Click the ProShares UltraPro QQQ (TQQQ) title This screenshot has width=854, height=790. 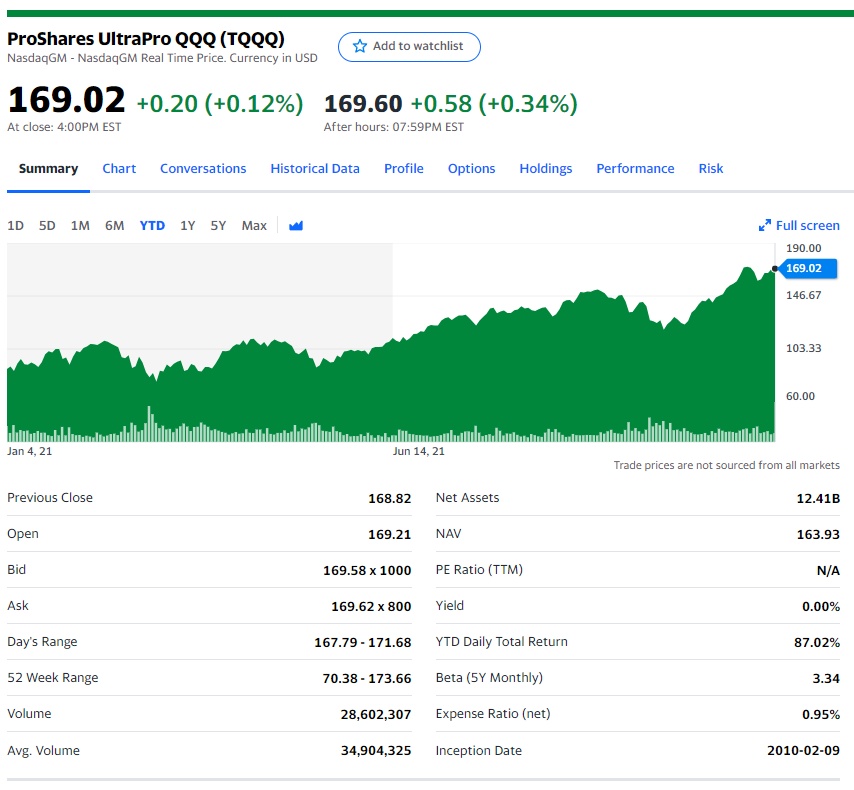point(146,39)
